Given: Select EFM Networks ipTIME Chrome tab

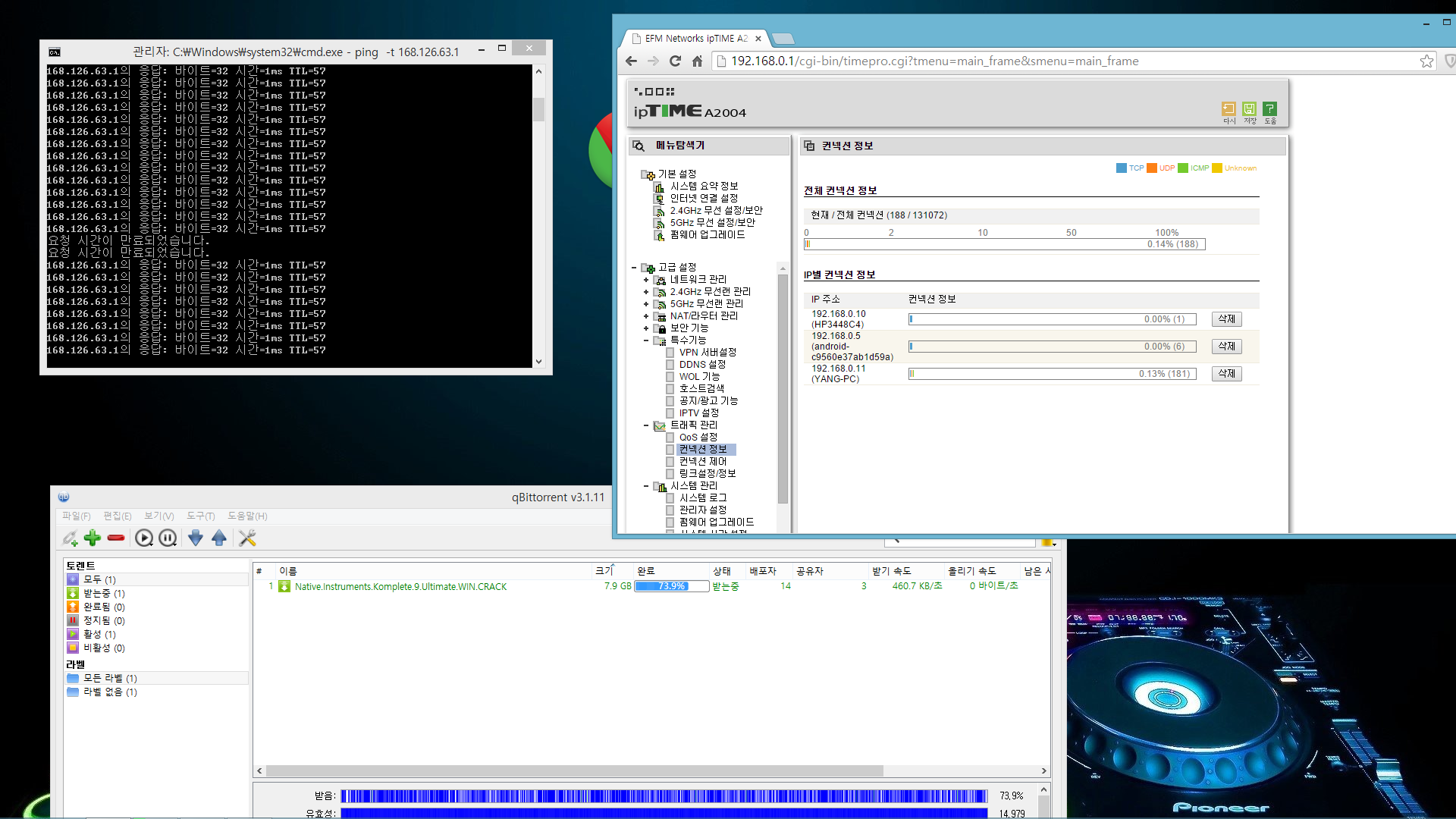Looking at the screenshot, I should pyautogui.click(x=696, y=39).
